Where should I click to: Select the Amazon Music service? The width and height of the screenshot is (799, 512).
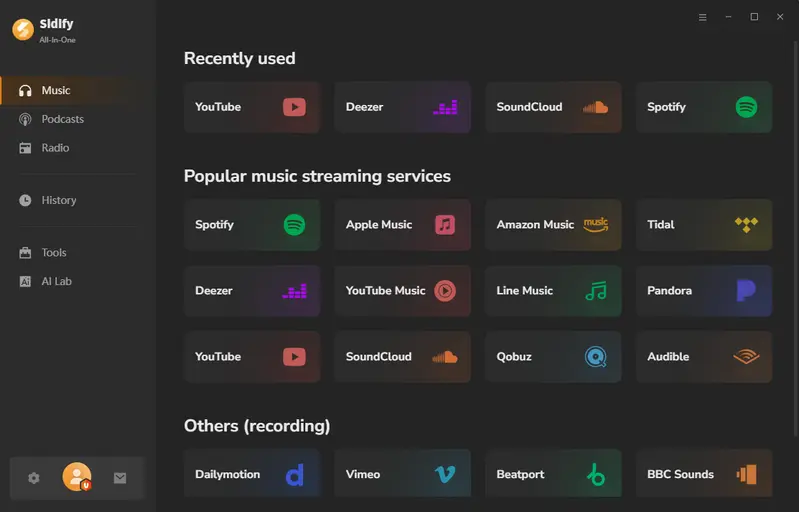[x=553, y=225]
